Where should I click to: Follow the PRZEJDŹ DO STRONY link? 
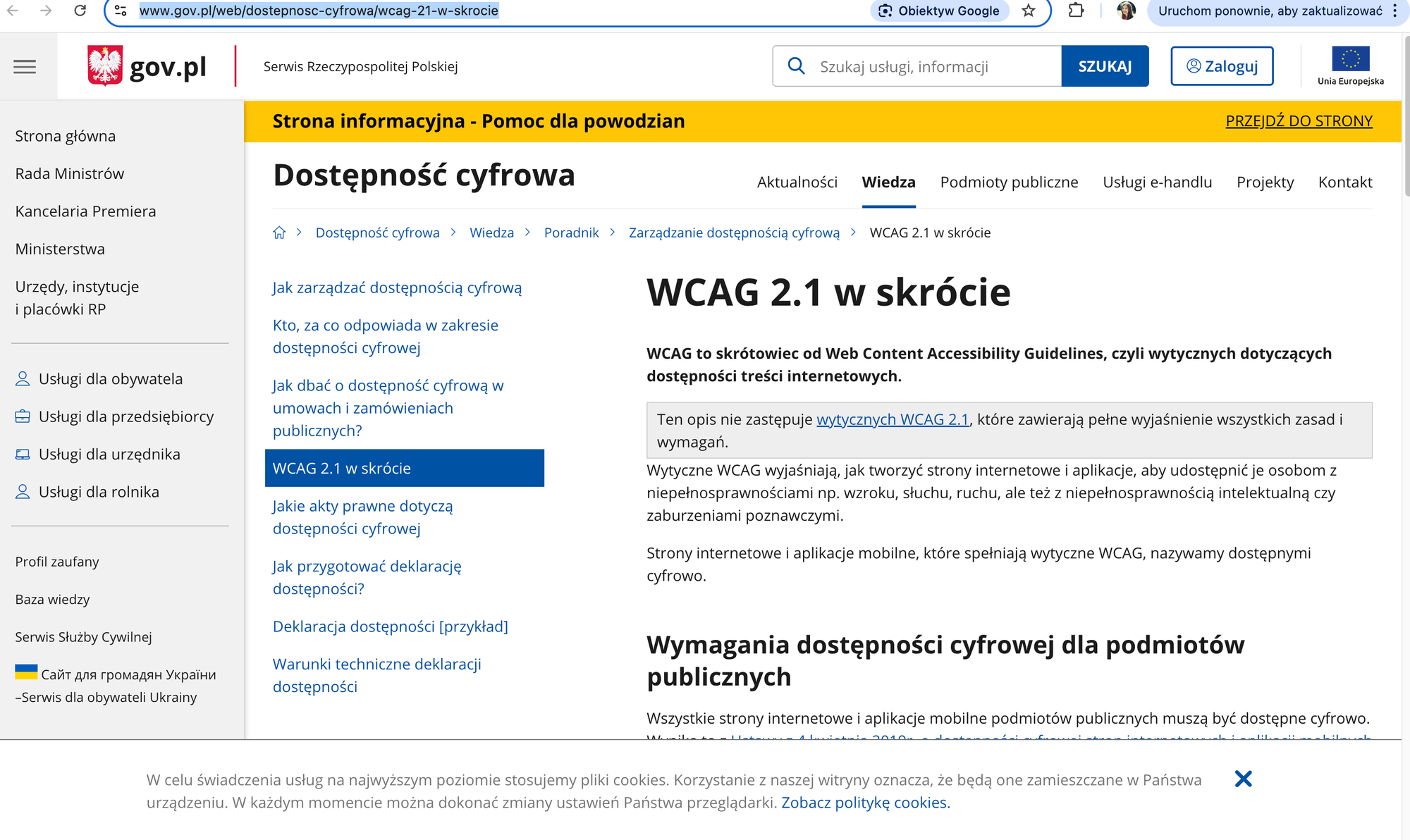[x=1299, y=121]
